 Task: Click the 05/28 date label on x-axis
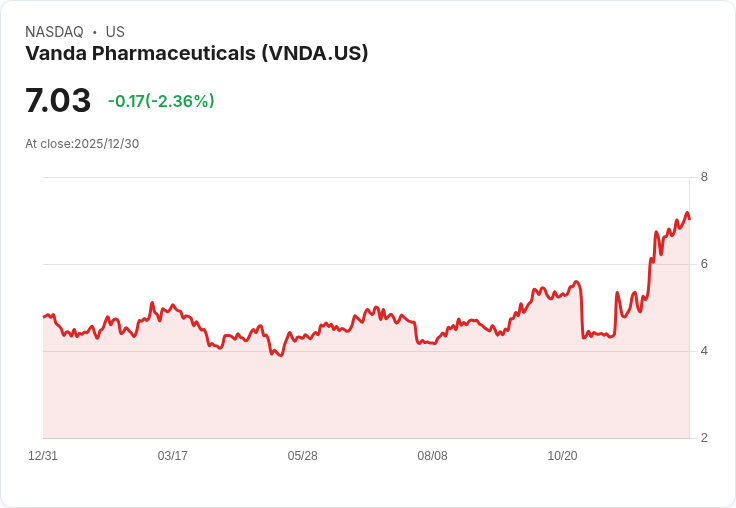click(x=302, y=456)
